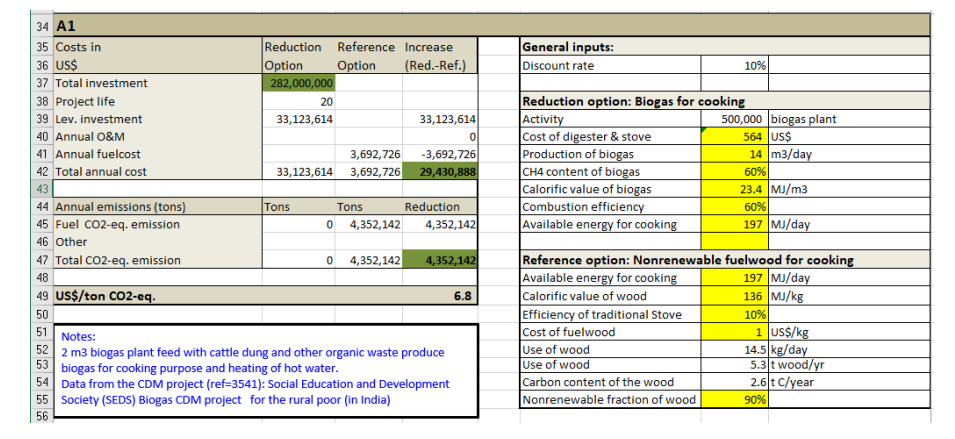The image size is (955, 439).
Task: Select the green total annual cost cell 29,430,888
Action: [x=440, y=172]
